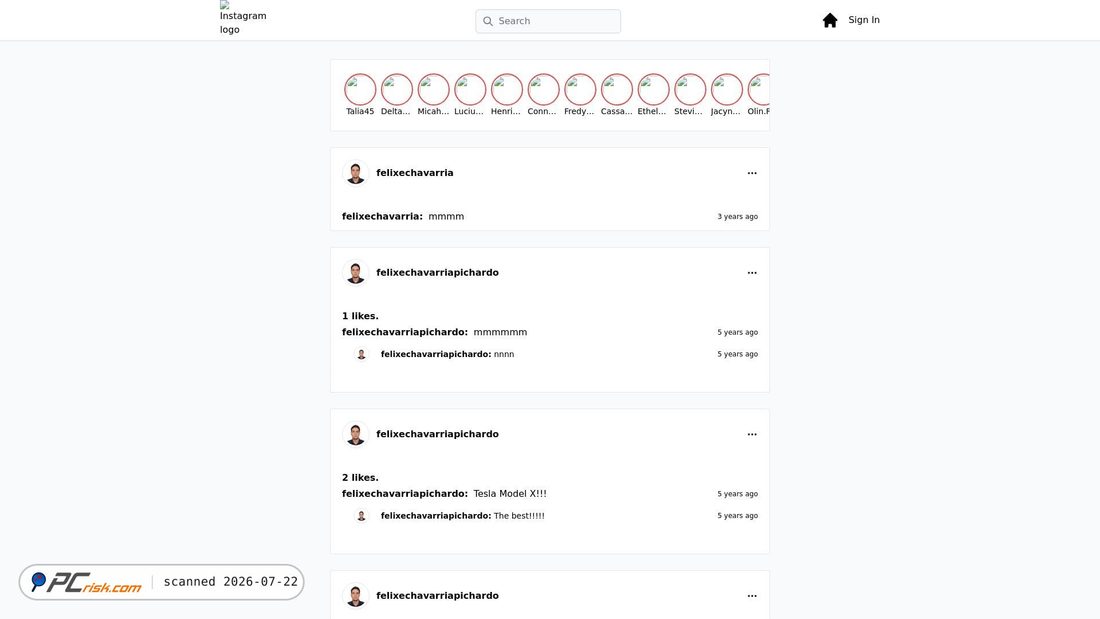Open Jacyn... story circle
The width and height of the screenshot is (1100, 619).
(727, 90)
